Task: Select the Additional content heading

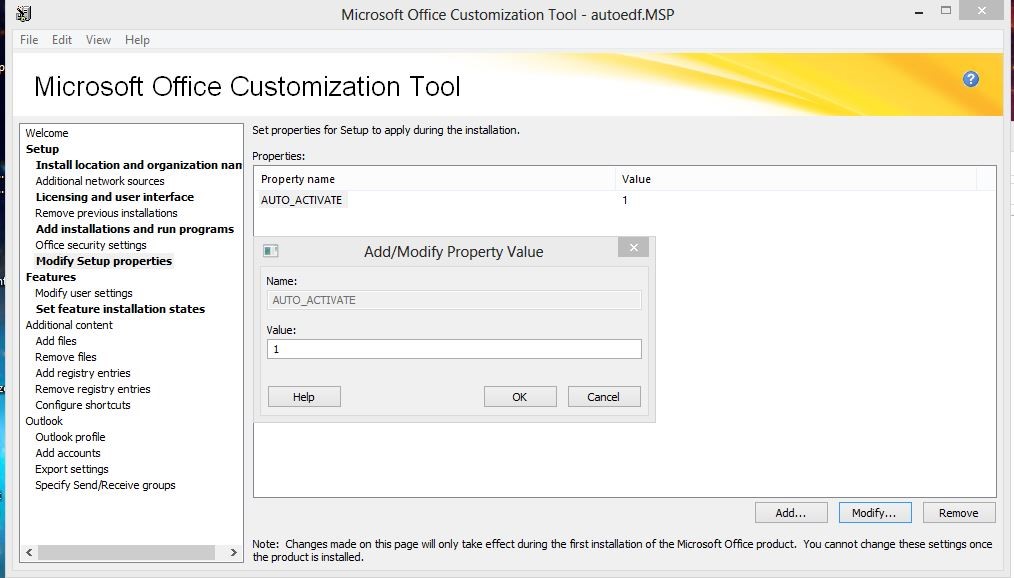Action: tap(69, 325)
